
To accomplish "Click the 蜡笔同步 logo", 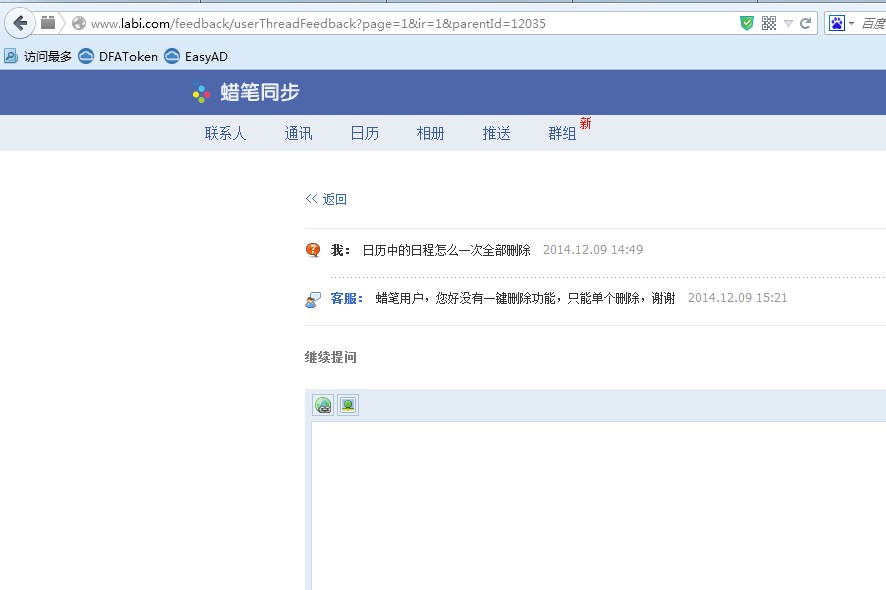I will click(x=246, y=92).
